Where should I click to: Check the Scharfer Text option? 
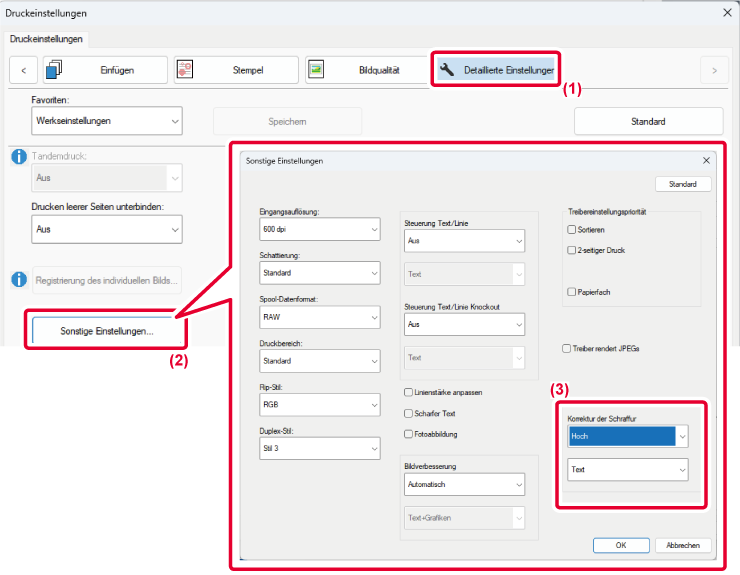coord(408,413)
